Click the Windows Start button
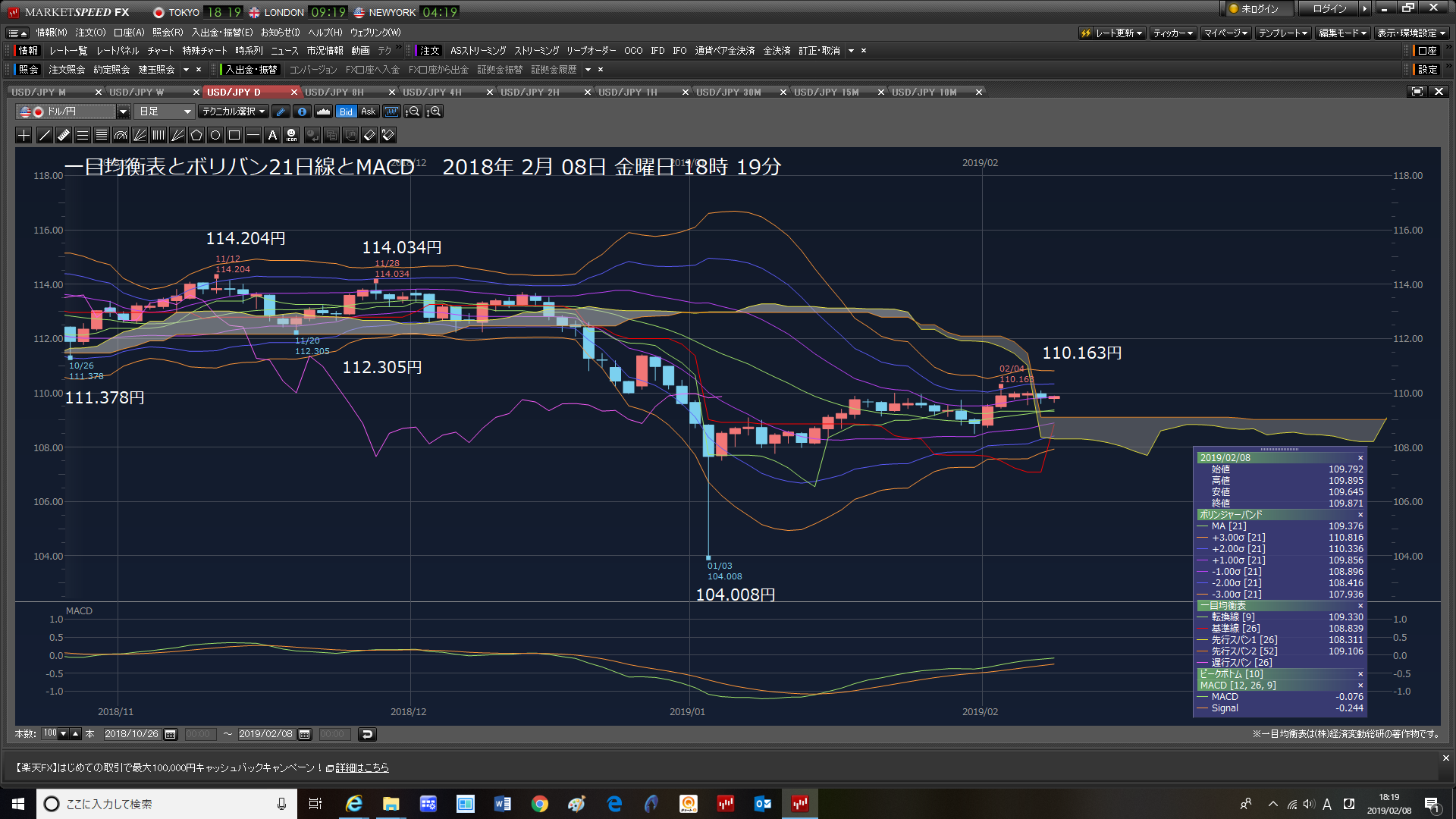 (x=18, y=804)
